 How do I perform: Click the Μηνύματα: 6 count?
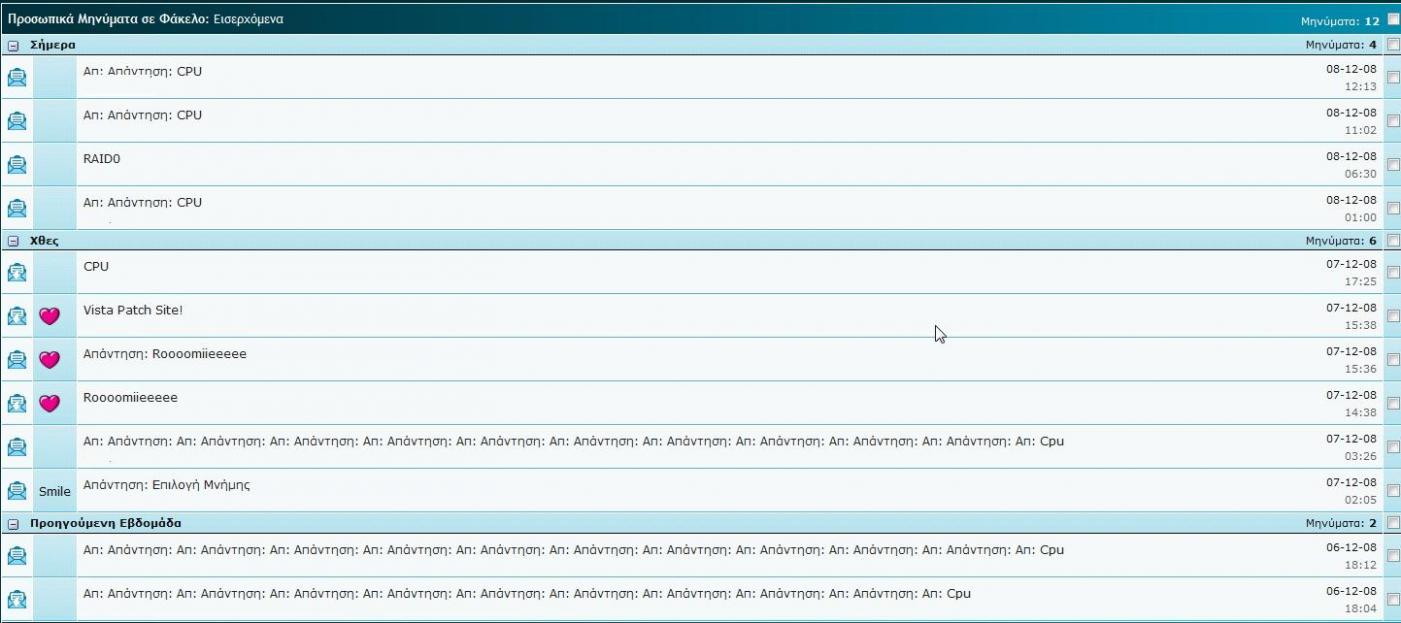coord(1342,241)
